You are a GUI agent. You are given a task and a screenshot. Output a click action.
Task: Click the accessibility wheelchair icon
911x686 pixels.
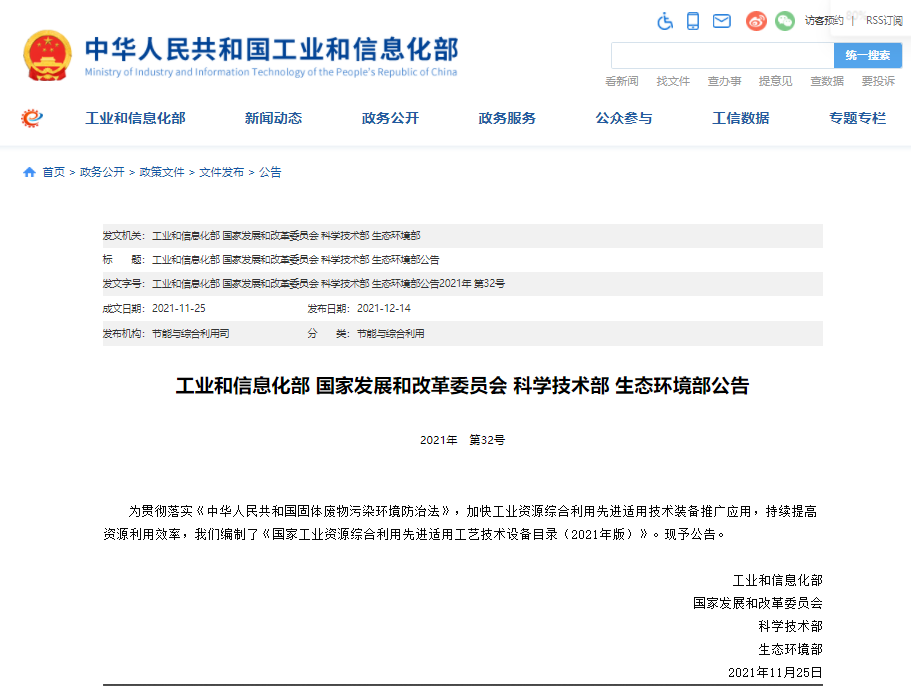pos(665,21)
